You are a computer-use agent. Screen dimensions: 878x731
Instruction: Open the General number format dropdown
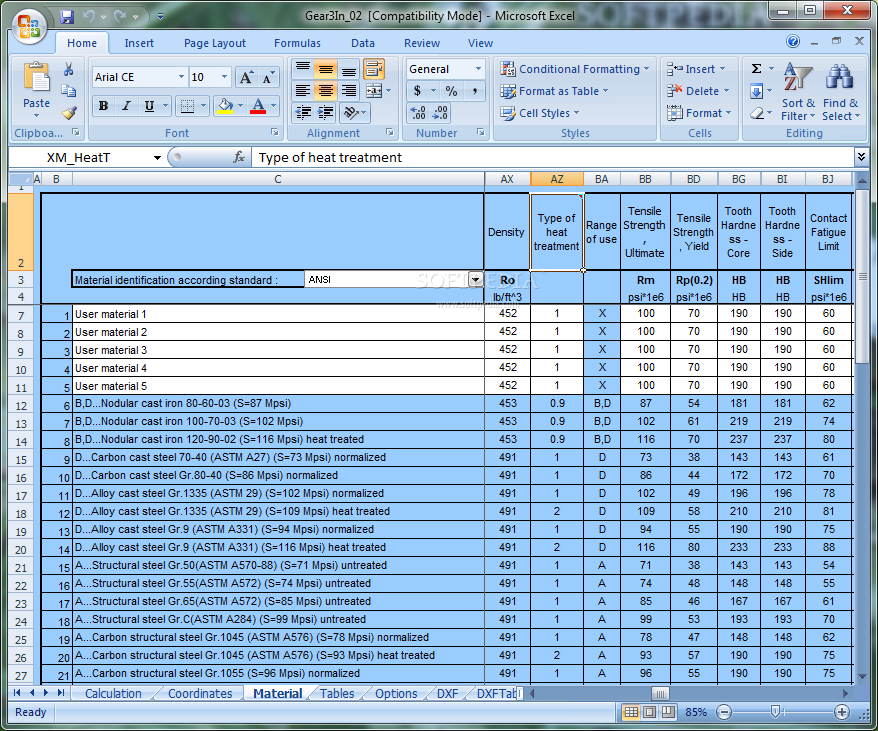coord(478,69)
